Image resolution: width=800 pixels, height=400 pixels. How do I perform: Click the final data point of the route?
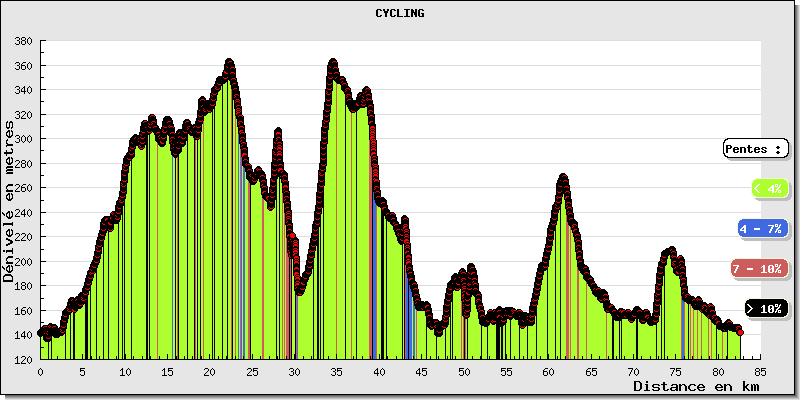740,332
